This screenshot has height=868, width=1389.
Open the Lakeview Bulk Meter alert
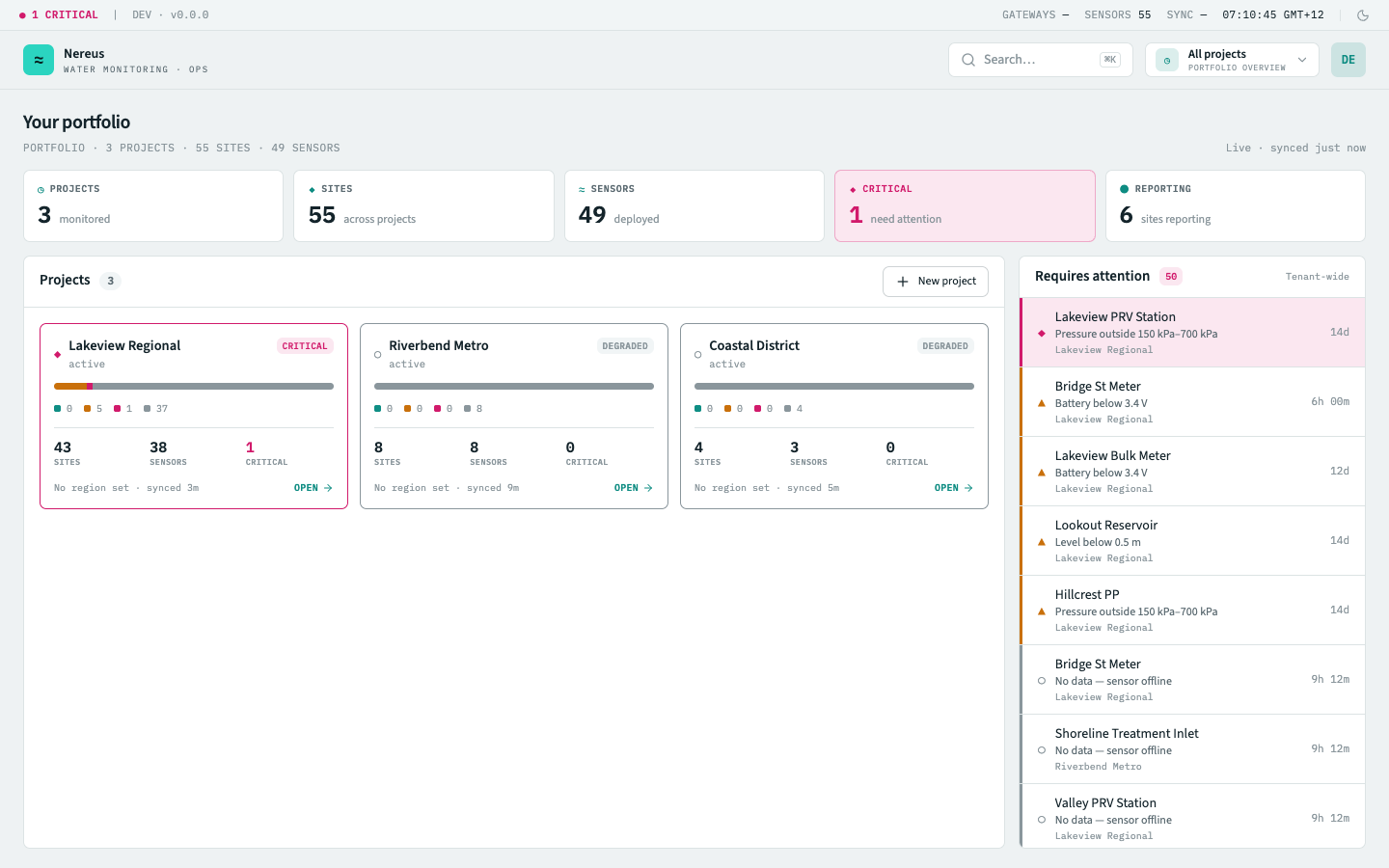(1192, 472)
